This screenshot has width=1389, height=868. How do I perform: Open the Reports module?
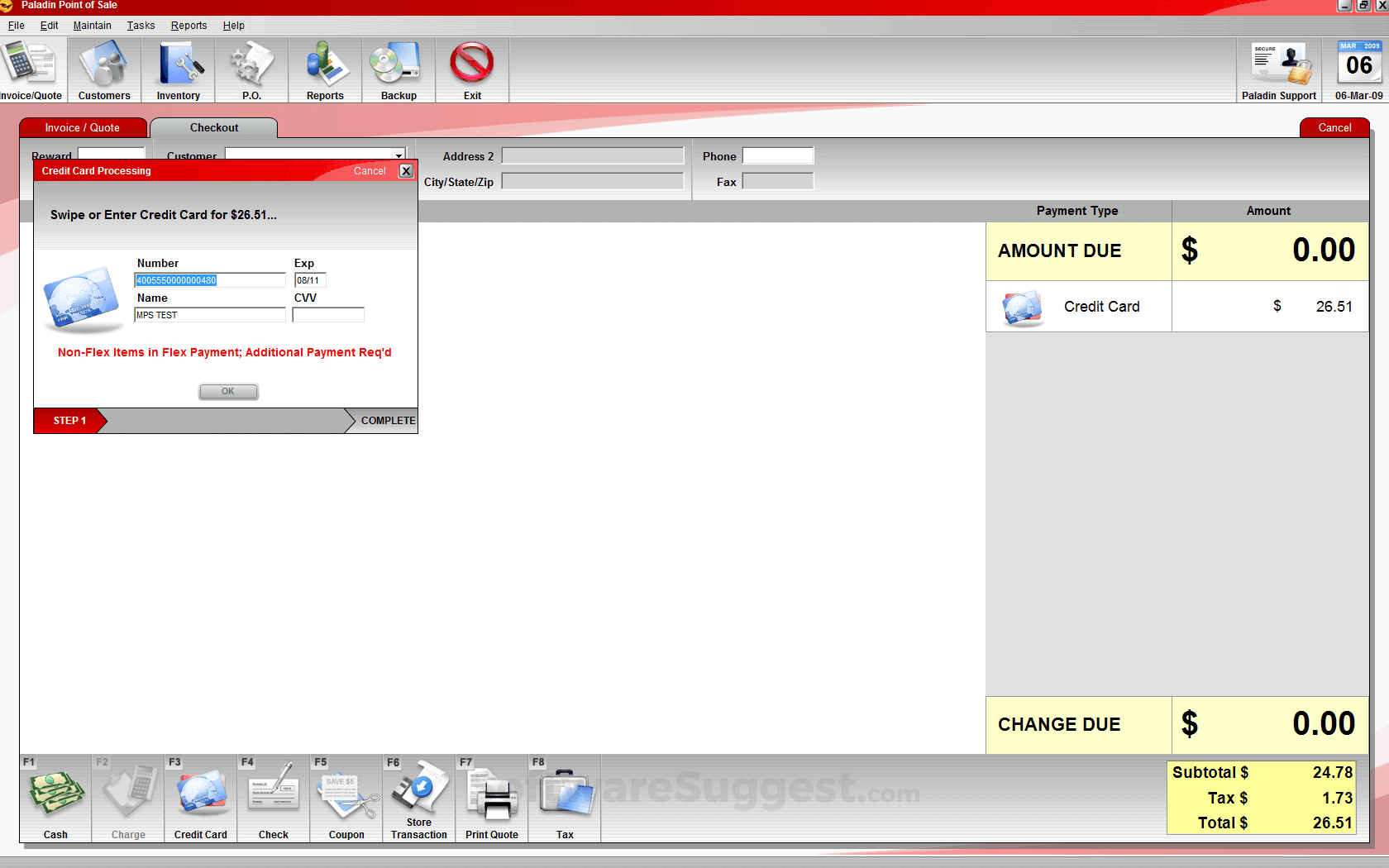click(x=325, y=69)
